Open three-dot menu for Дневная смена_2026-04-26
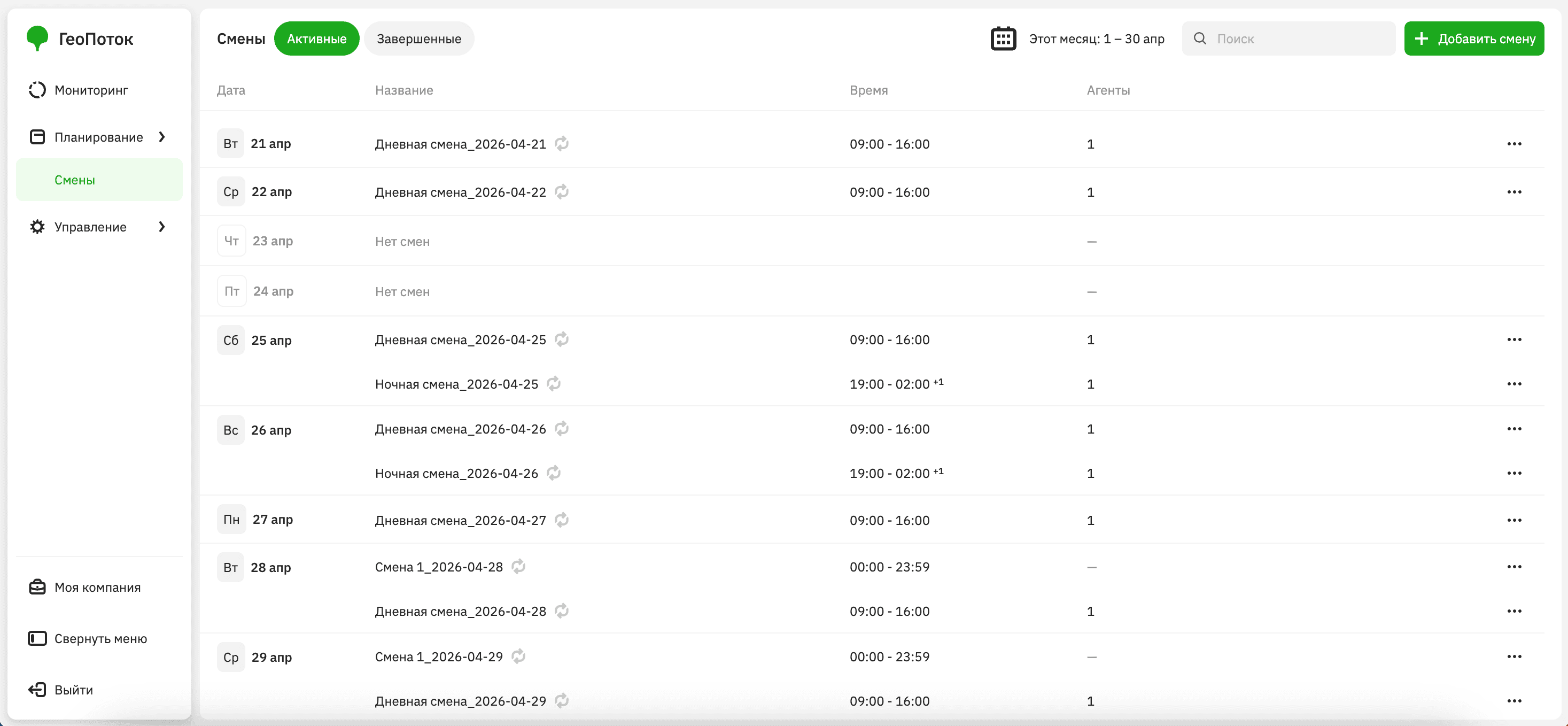 coord(1515,429)
